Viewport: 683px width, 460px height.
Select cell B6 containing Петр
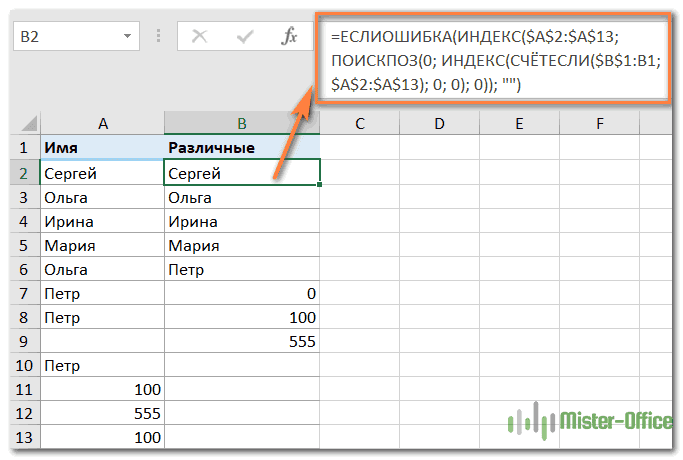coord(241,269)
